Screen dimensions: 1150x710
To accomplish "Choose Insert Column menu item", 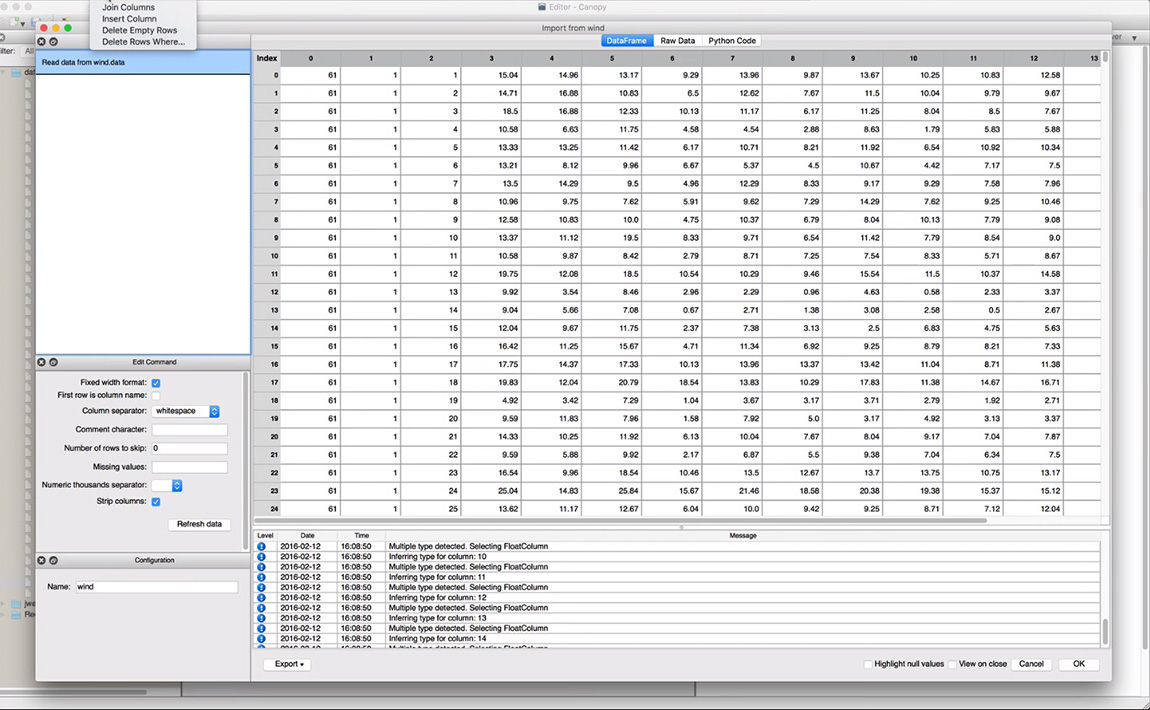I will pos(129,19).
